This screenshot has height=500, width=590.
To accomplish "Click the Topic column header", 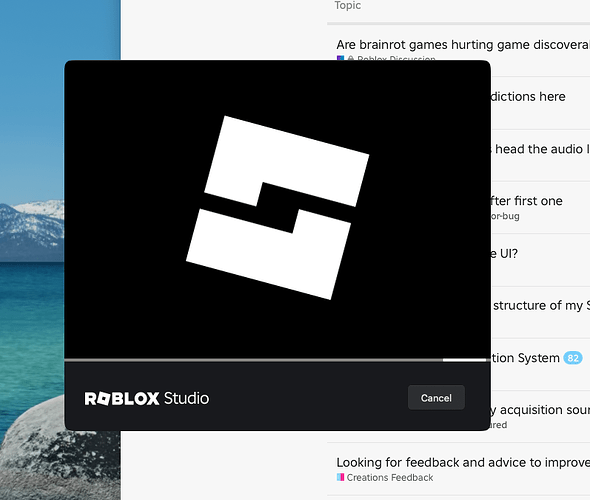I will 348,5.
